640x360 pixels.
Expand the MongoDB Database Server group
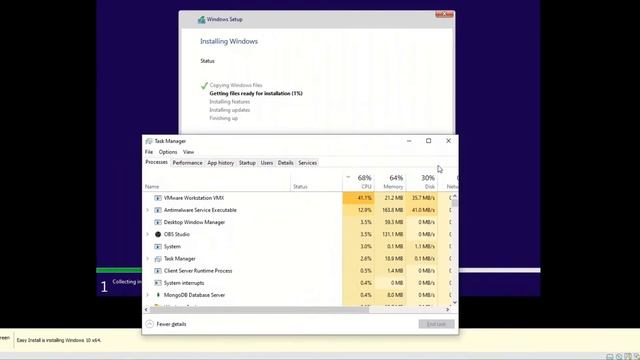[x=147, y=295]
